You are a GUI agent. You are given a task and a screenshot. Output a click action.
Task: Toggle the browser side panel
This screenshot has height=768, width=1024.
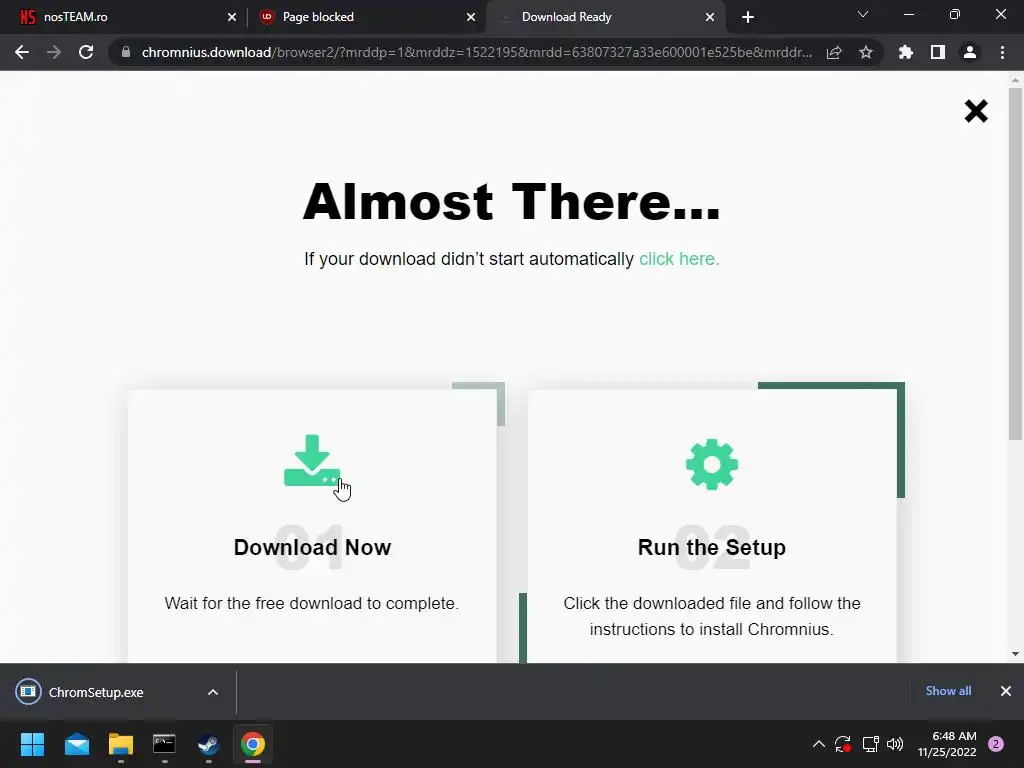point(938,52)
